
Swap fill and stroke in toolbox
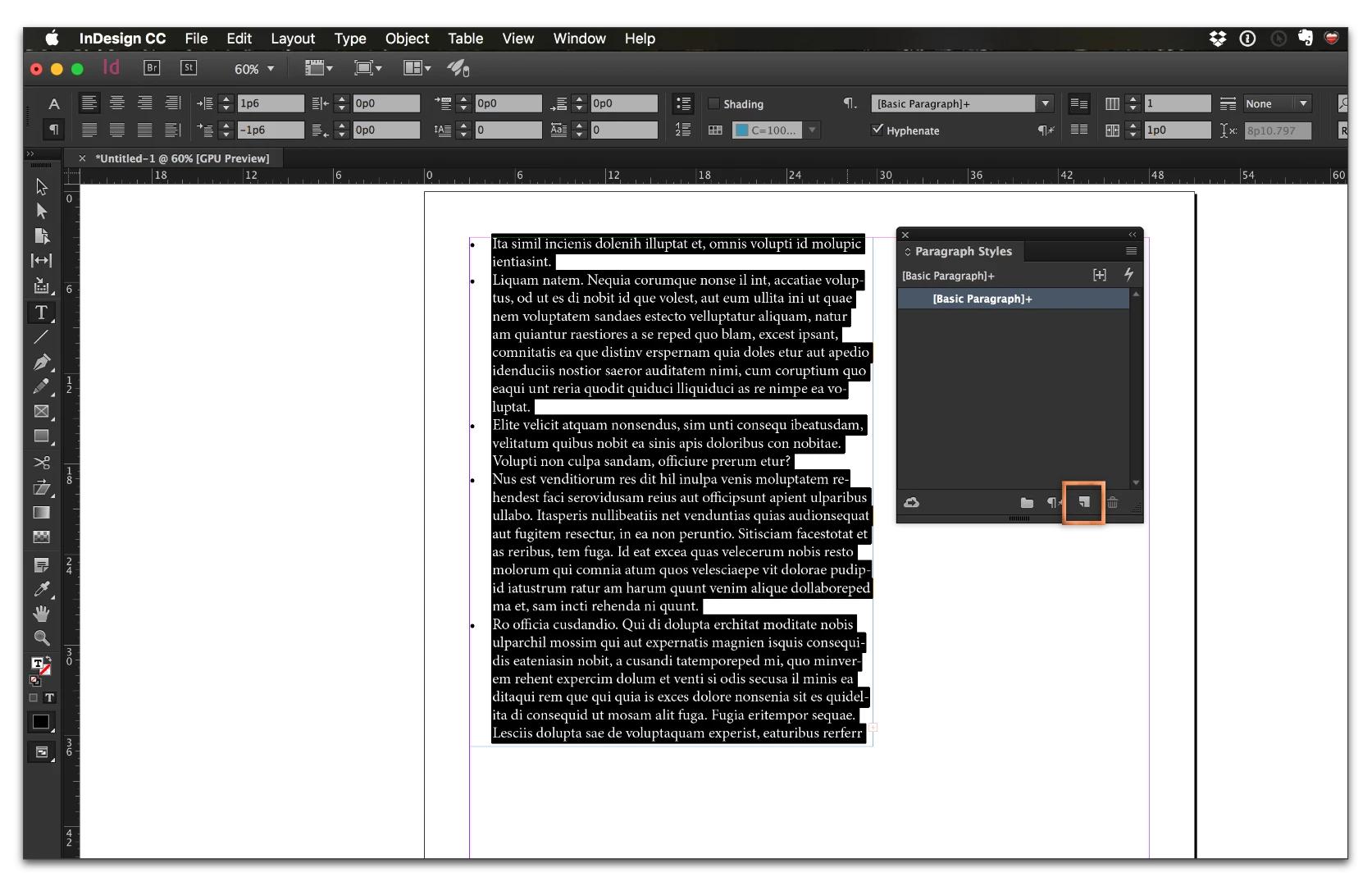pyautogui.click(x=48, y=659)
